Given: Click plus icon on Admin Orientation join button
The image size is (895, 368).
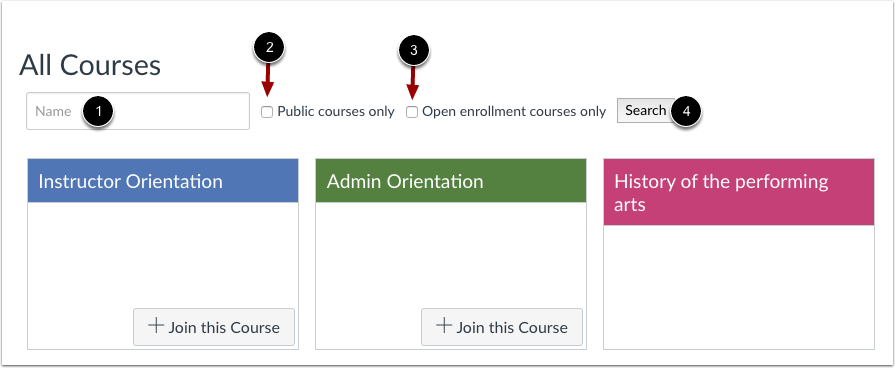Looking at the screenshot, I should tap(444, 326).
